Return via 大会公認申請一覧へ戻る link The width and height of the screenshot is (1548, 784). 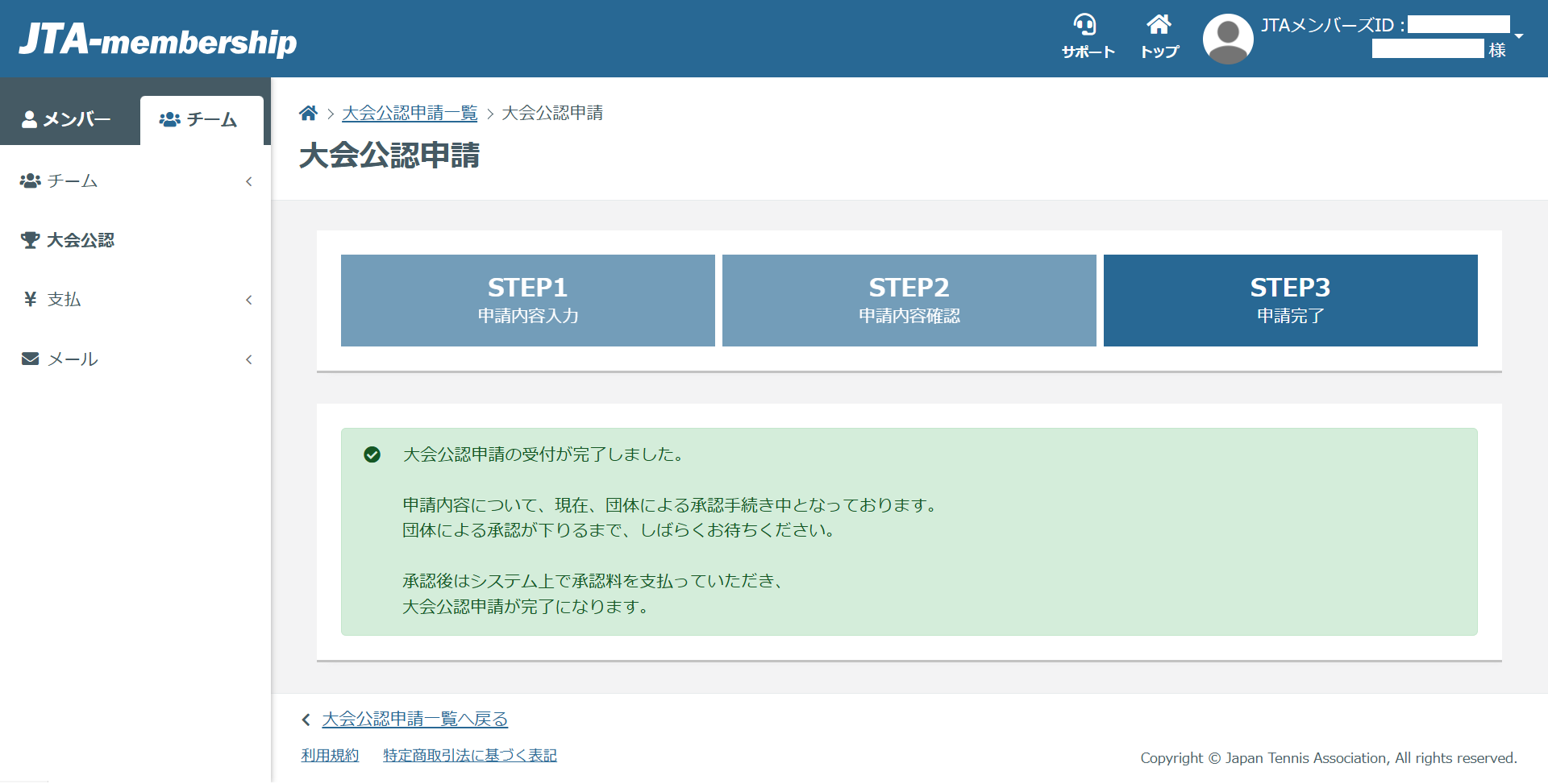tap(414, 719)
